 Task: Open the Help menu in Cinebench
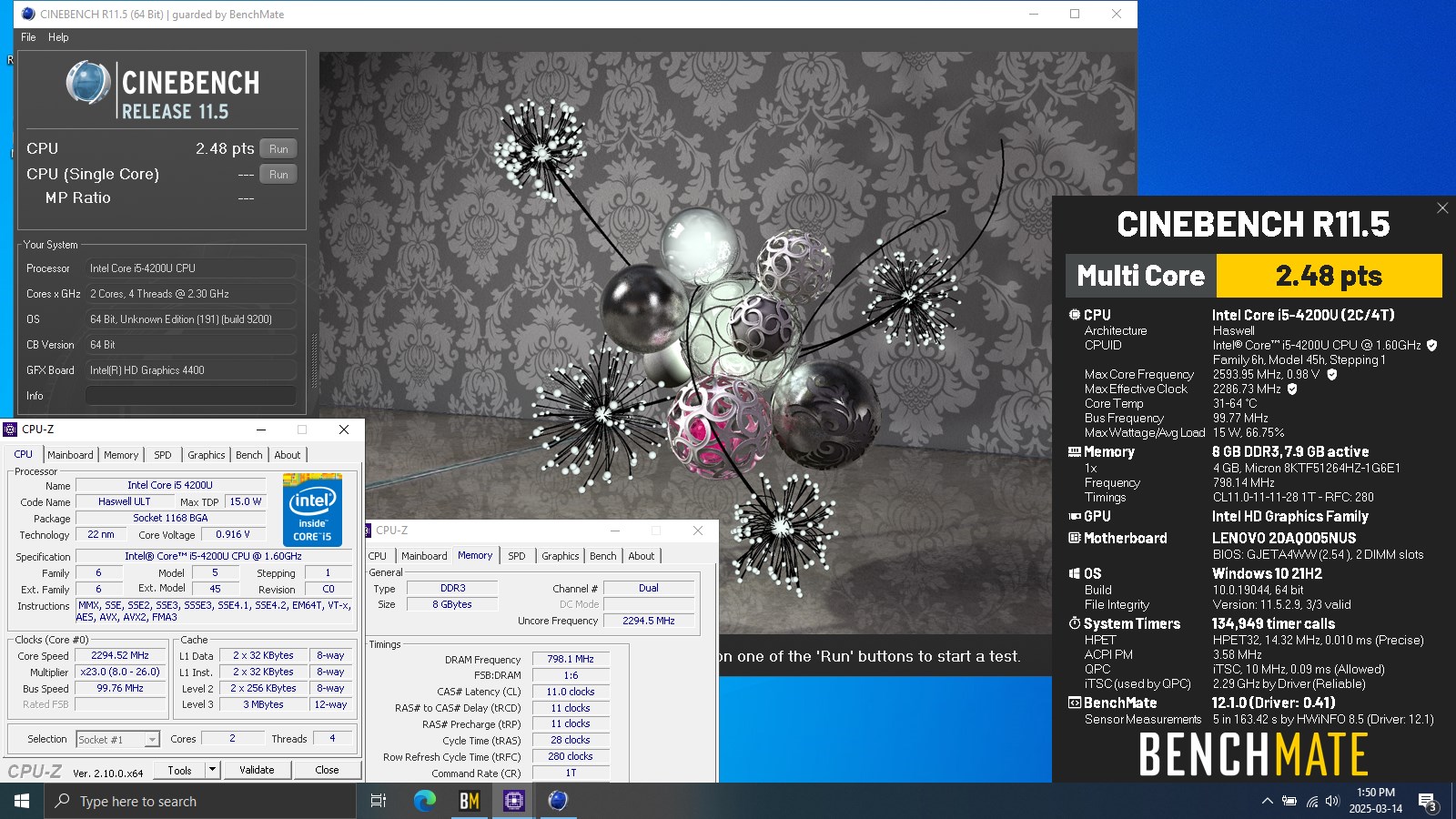click(58, 37)
